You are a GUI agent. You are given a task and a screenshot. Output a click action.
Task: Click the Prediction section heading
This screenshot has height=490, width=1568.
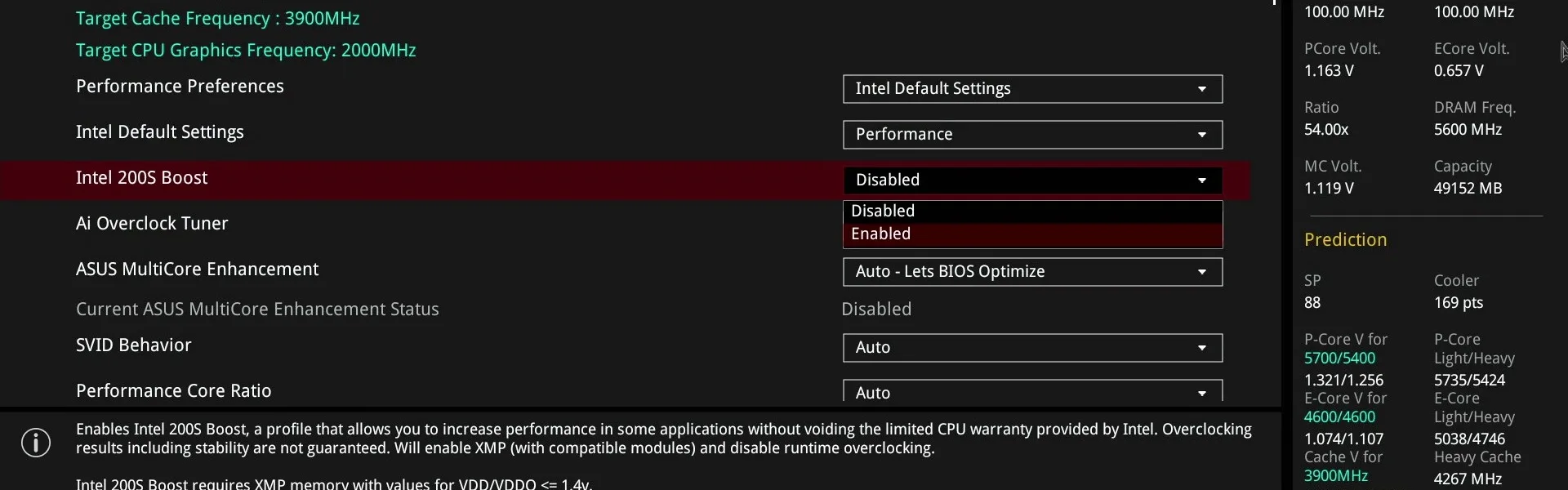pyautogui.click(x=1345, y=240)
